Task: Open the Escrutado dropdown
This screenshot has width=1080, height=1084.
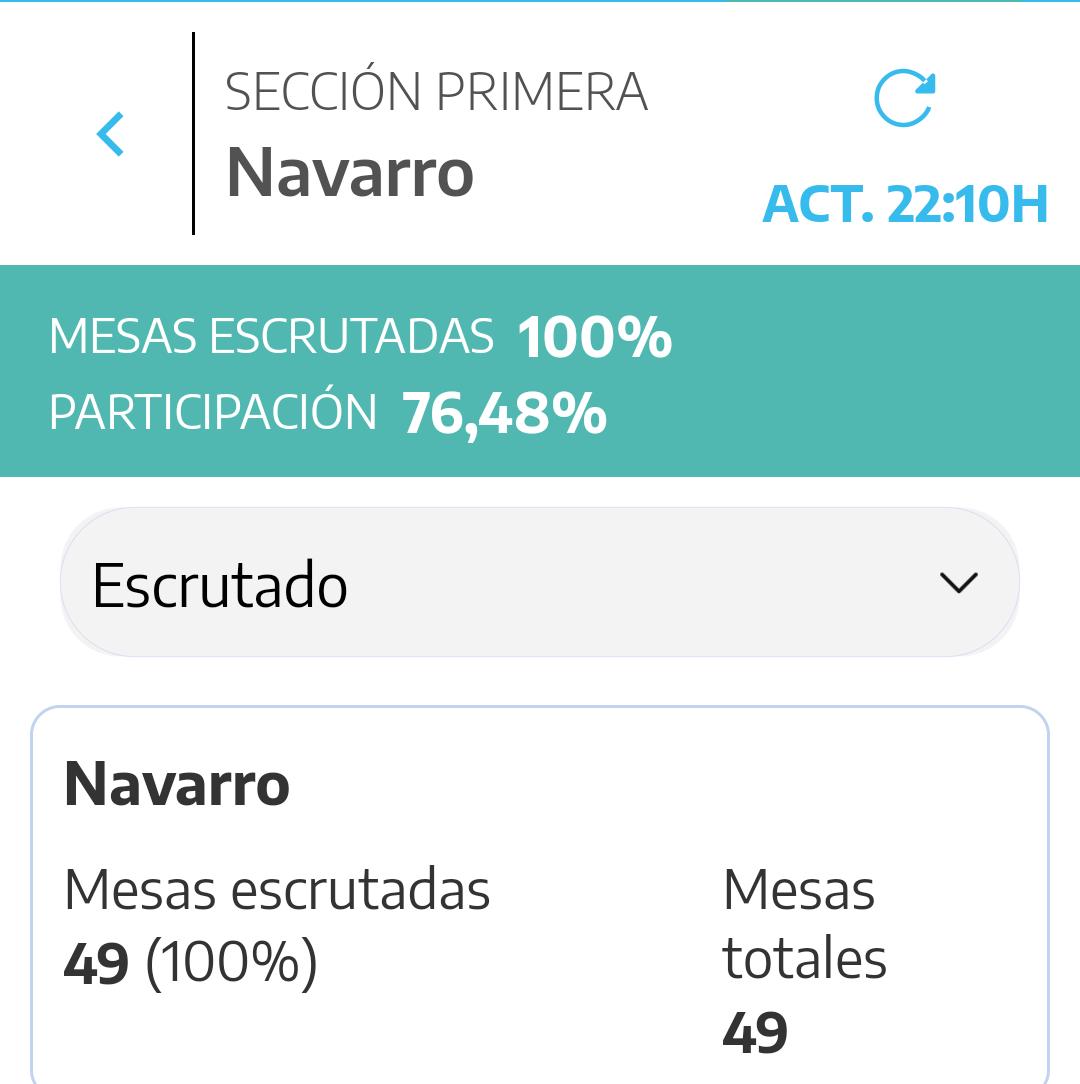Action: pyautogui.click(x=540, y=583)
